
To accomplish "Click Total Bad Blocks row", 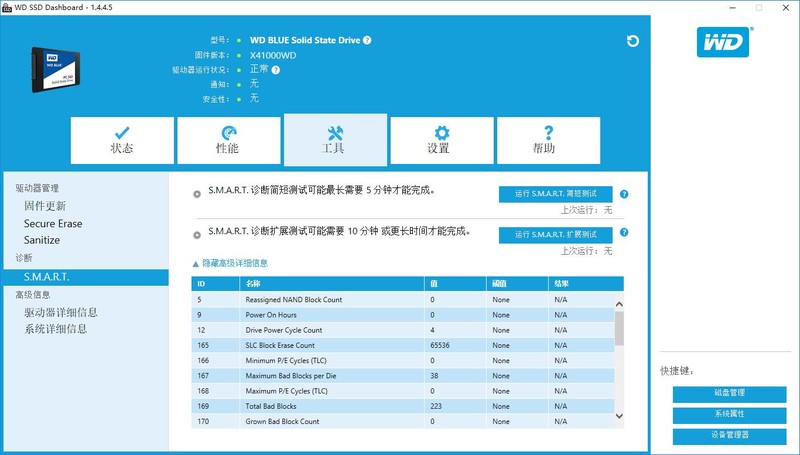I will [403, 407].
